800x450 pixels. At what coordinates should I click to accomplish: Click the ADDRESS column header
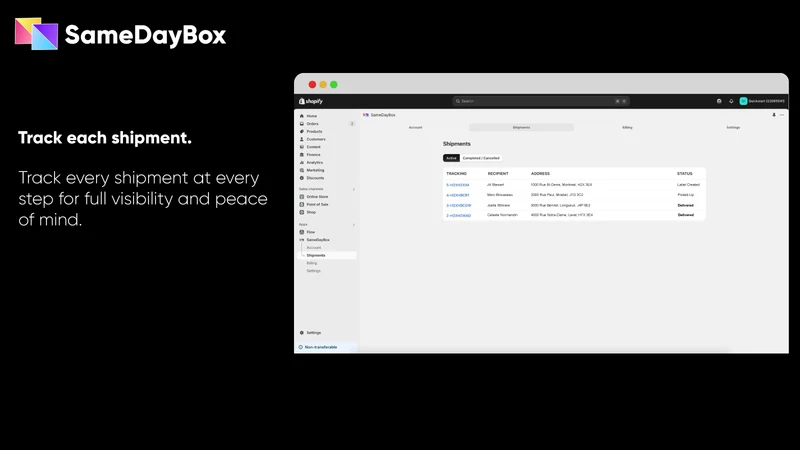540,173
